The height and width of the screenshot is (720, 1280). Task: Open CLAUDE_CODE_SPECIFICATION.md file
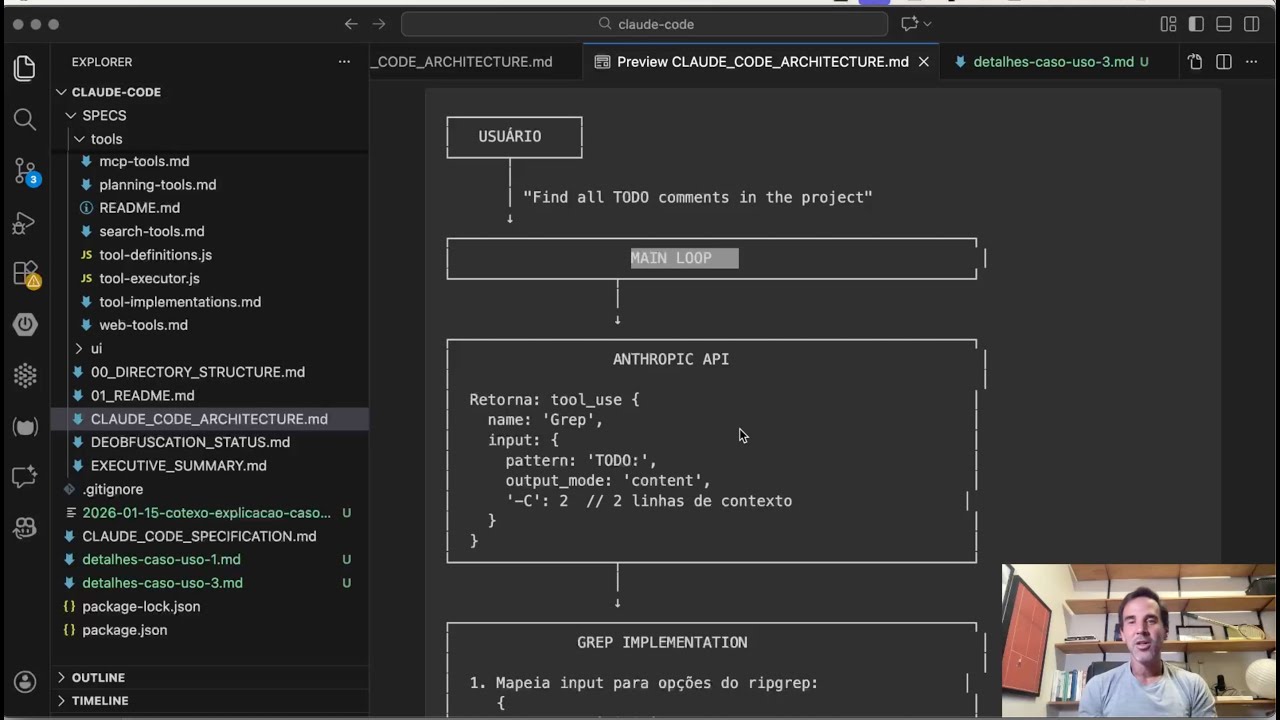point(199,536)
